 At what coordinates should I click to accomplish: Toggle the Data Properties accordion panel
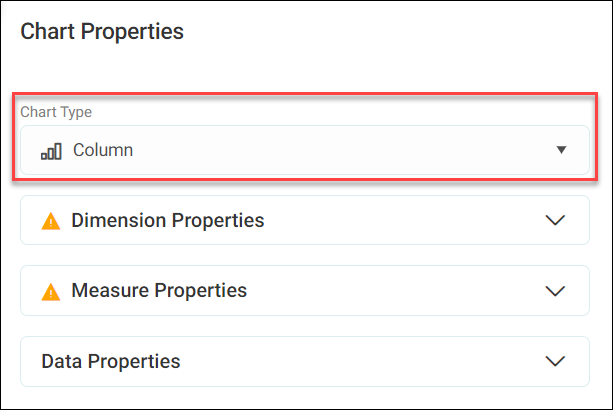[305, 362]
